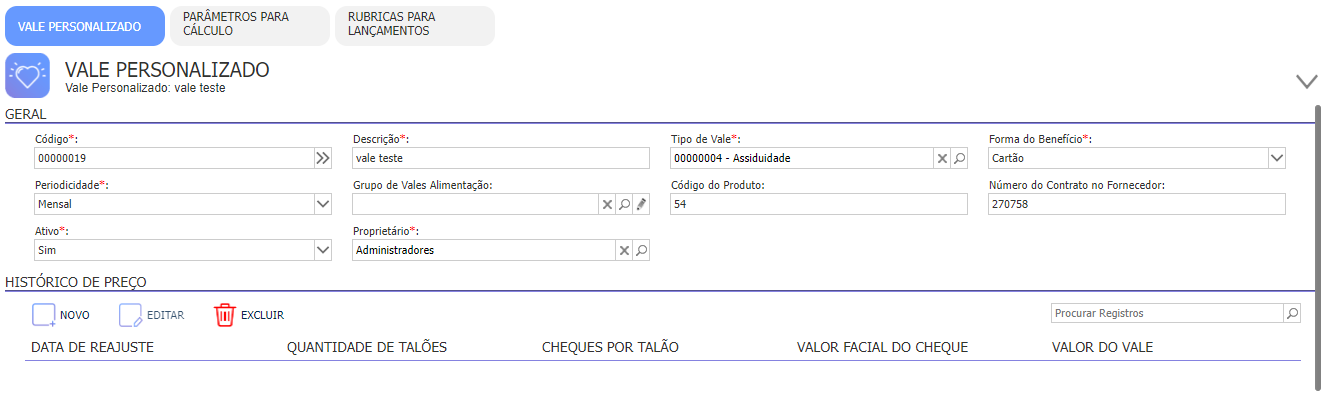Click the Procurar Registros magnifier icon
The width and height of the screenshot is (1325, 417).
1292,314
